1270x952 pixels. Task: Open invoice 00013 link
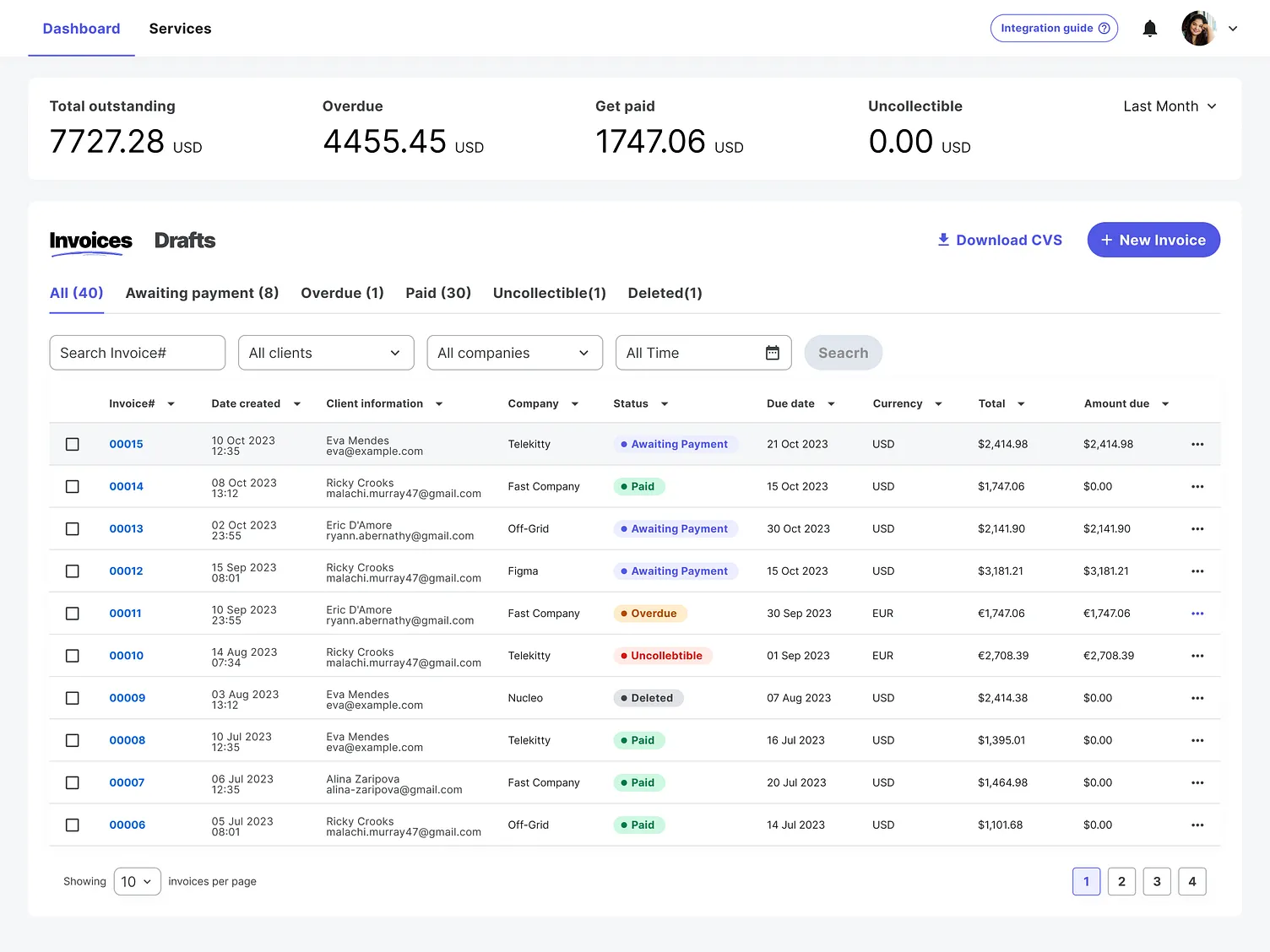coord(126,529)
